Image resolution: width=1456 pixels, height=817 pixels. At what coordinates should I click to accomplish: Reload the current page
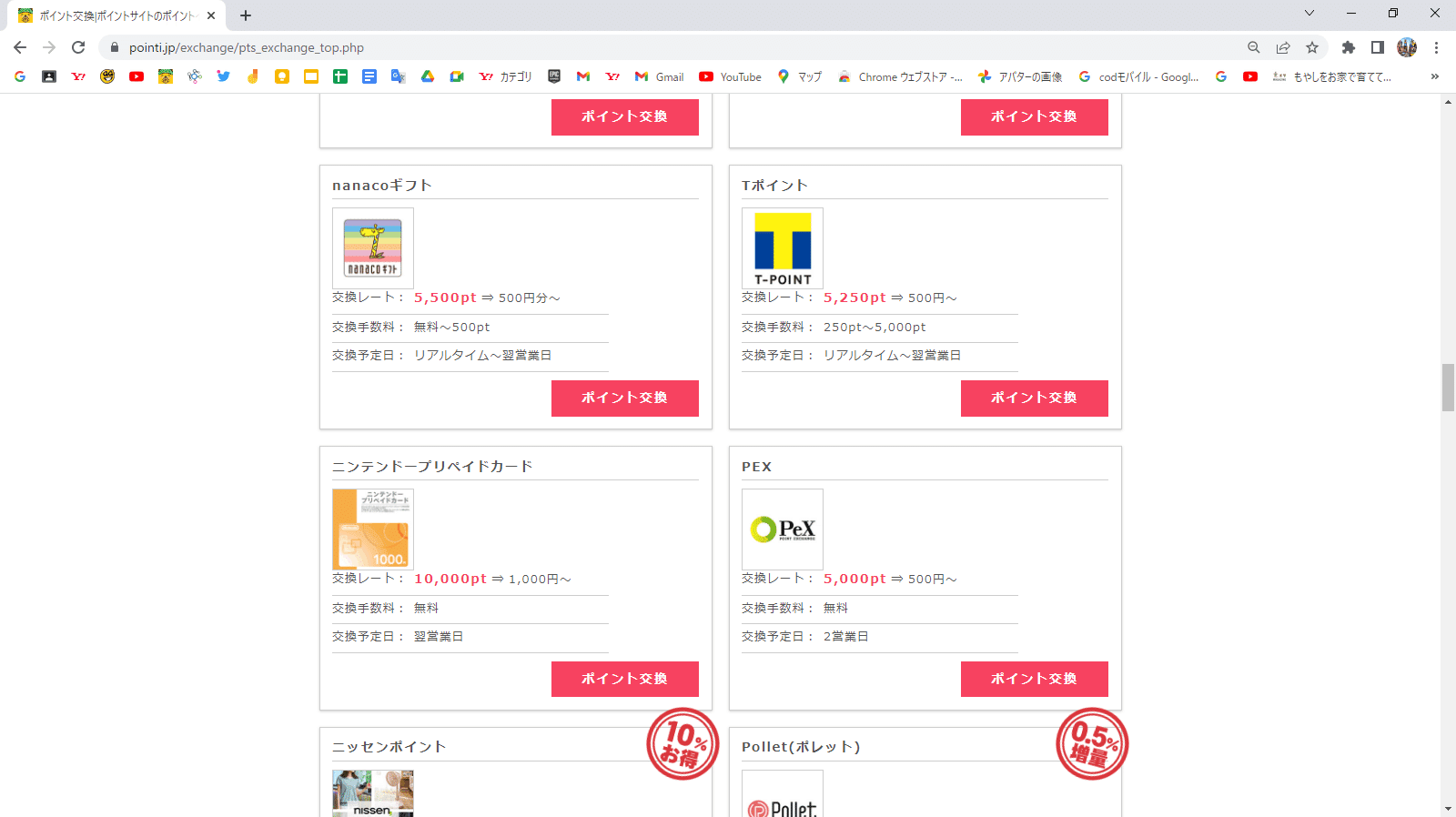78,47
